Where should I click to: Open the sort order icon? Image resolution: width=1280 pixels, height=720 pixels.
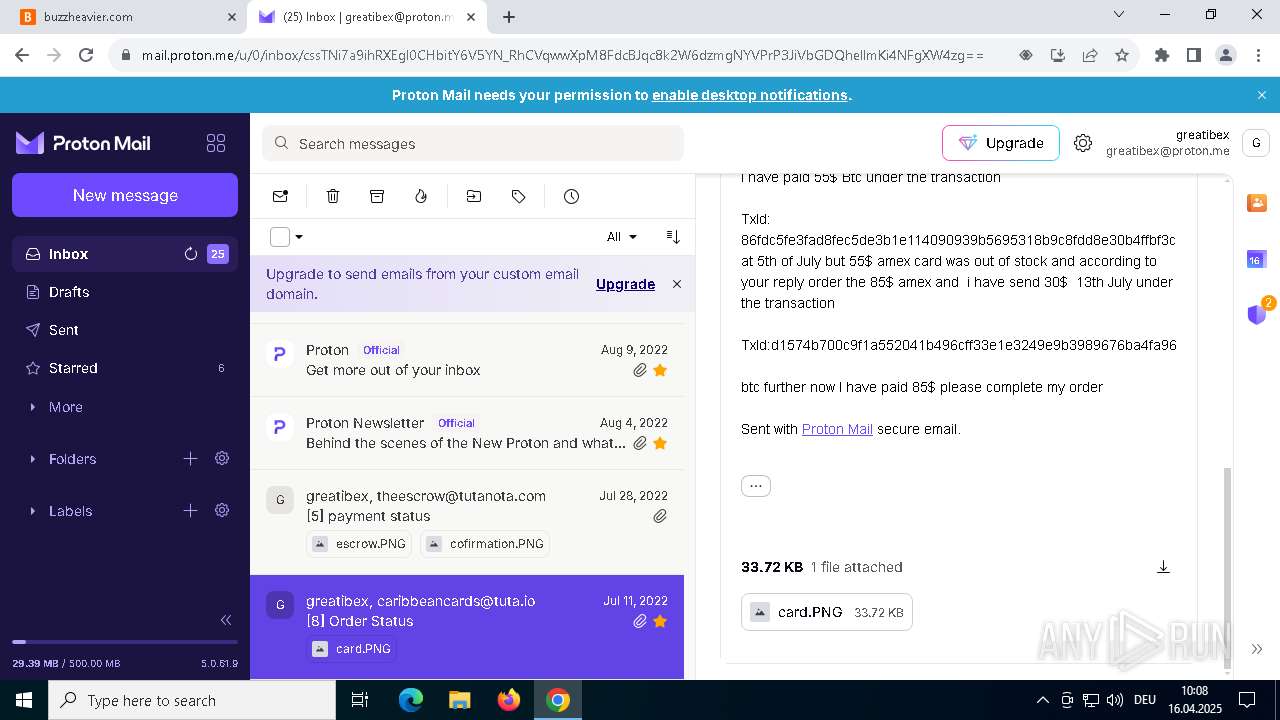click(673, 237)
